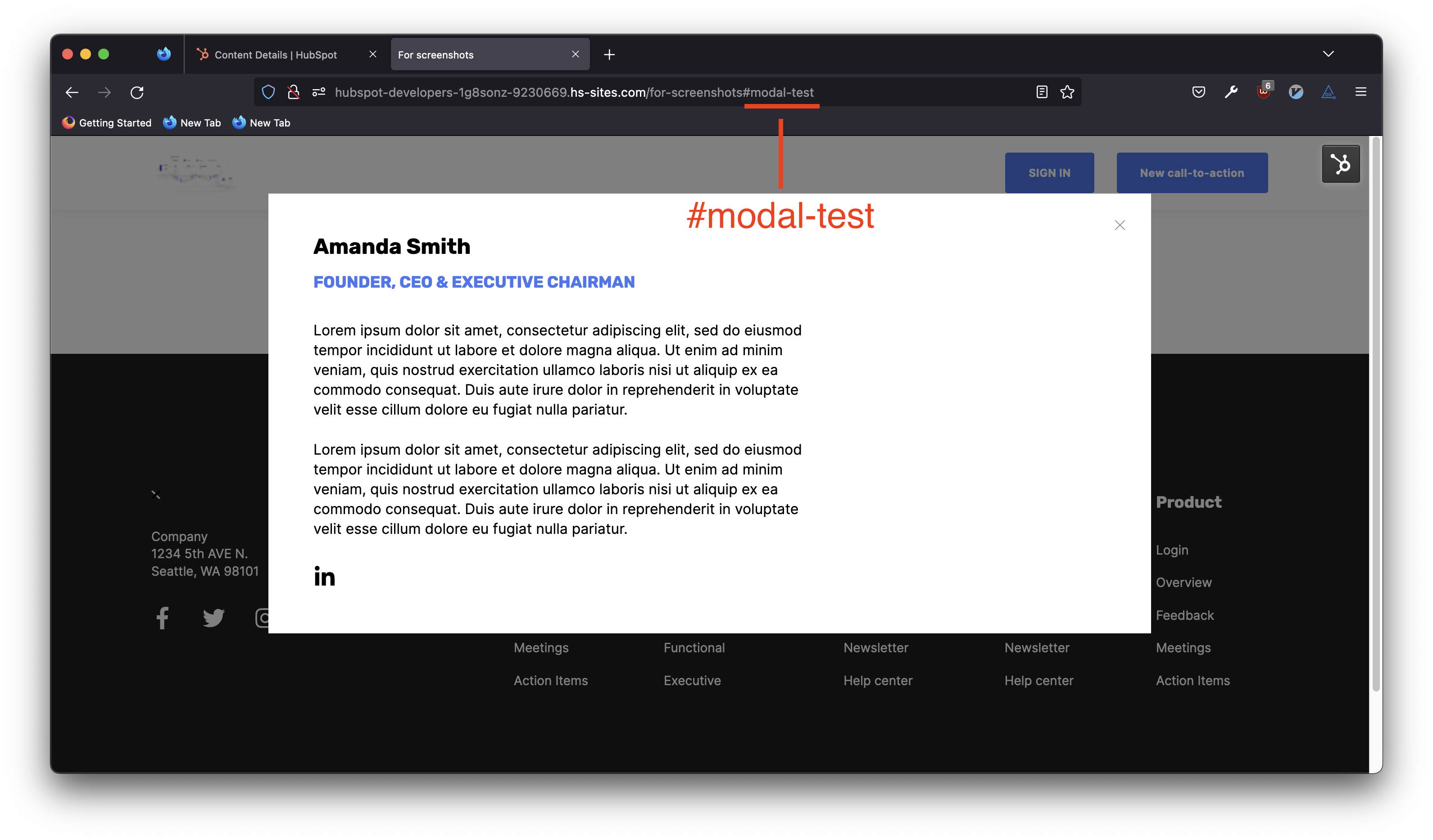Click the Twitter icon in footer

[x=213, y=617]
